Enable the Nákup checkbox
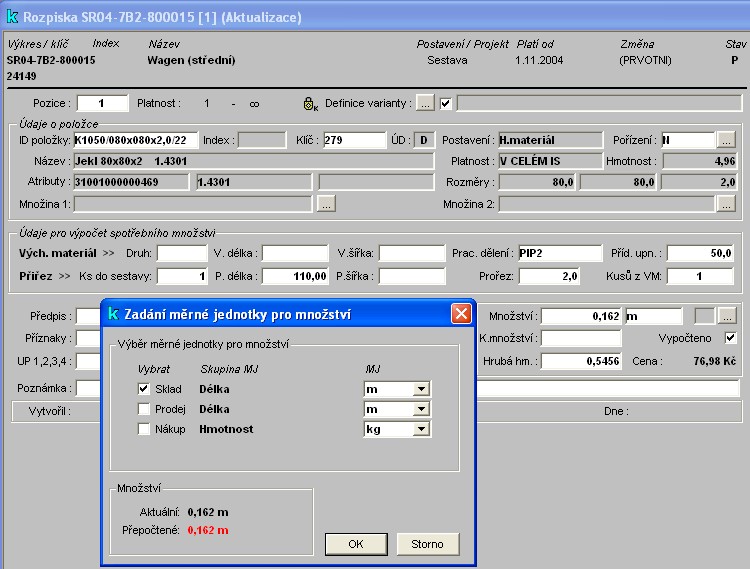Image resolution: width=750 pixels, height=569 pixels. (x=143, y=429)
